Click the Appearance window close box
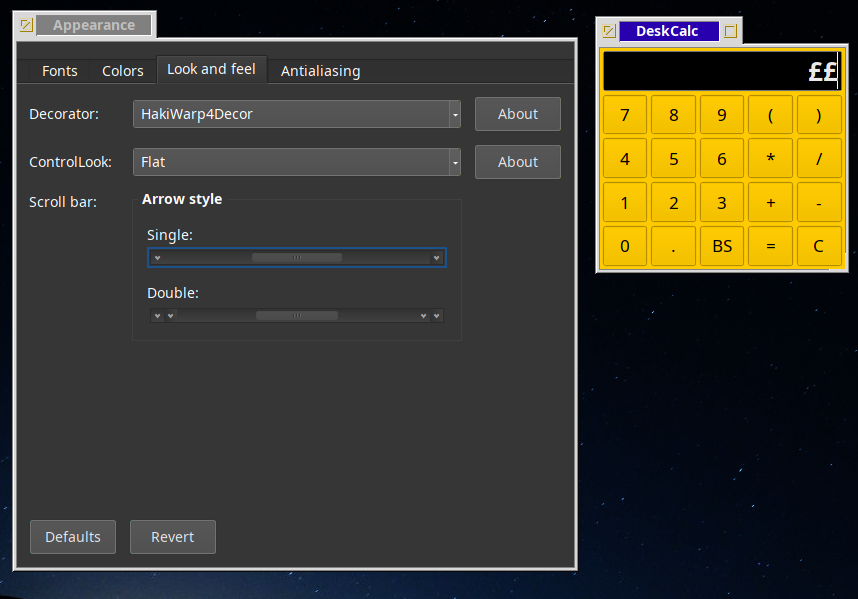This screenshot has width=858, height=599. pos(26,25)
